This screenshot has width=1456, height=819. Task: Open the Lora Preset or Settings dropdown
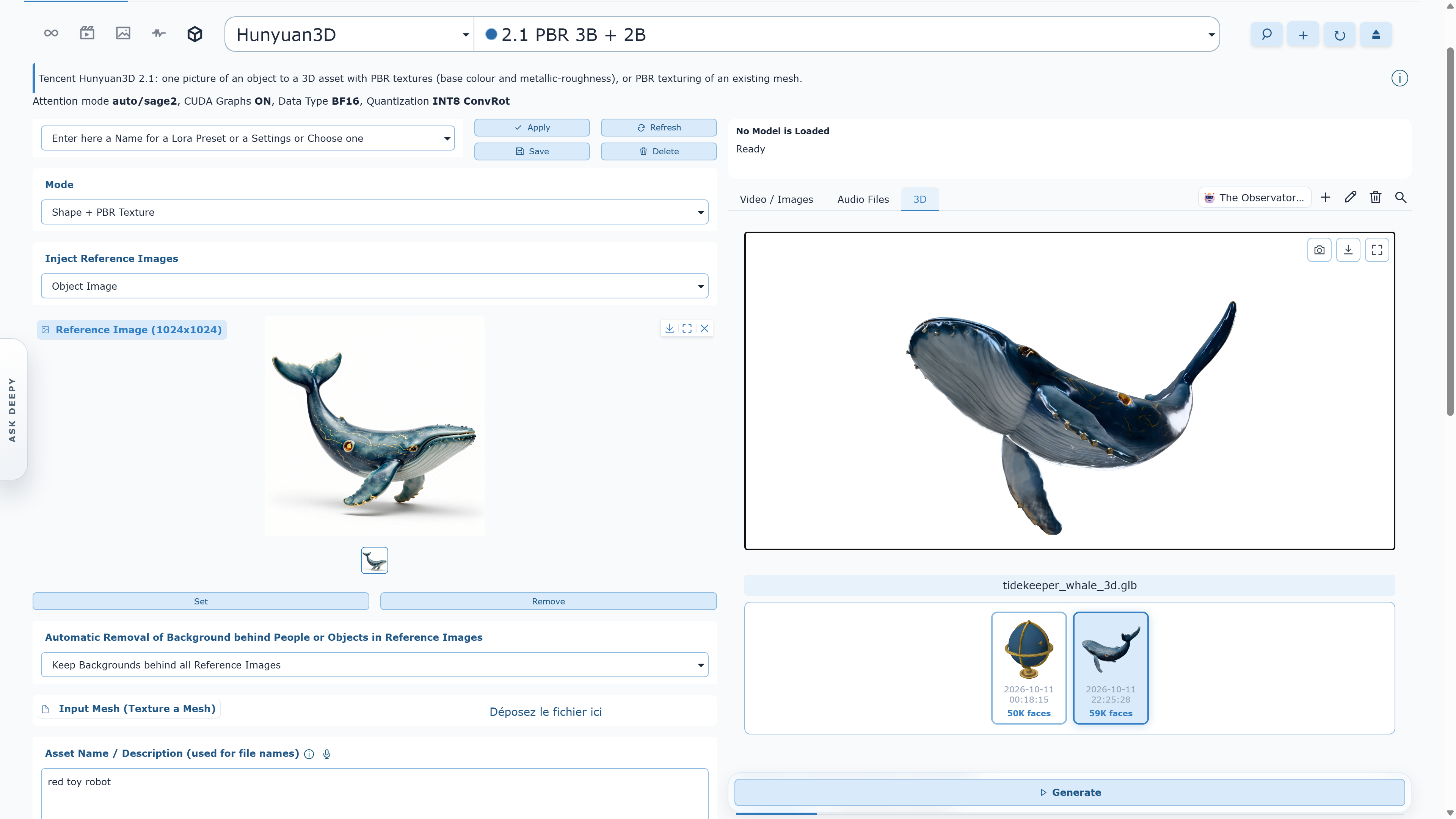click(x=248, y=138)
